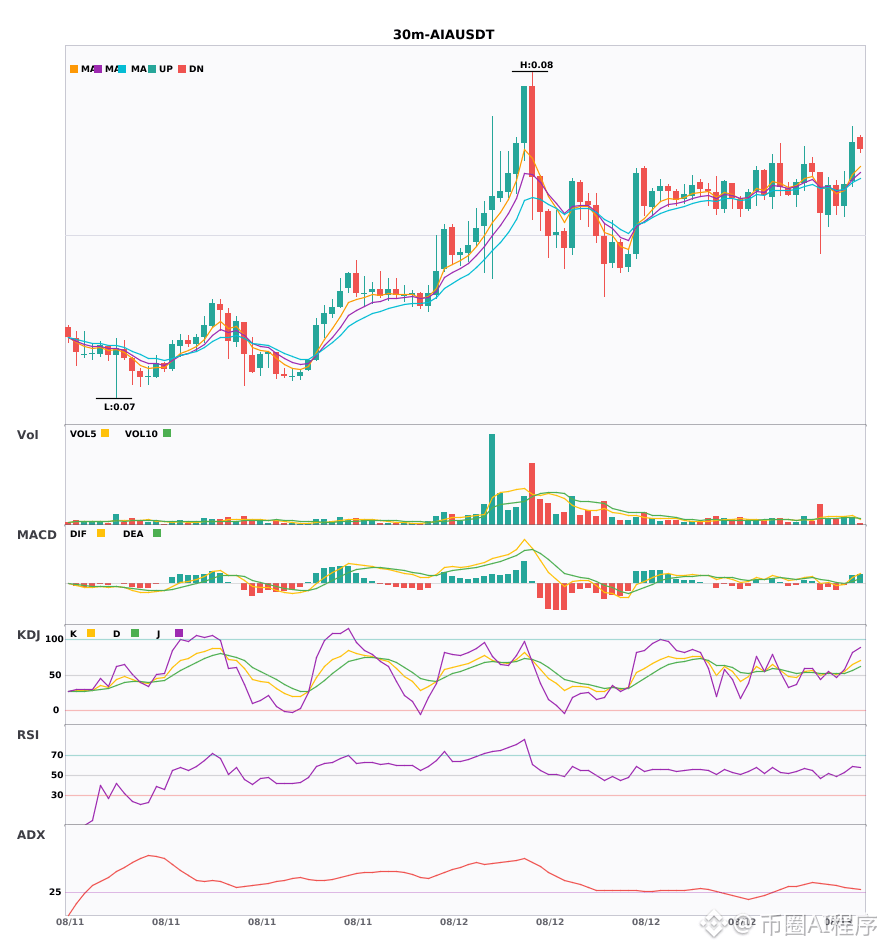Viewport: 885px width, 950px height.
Task: Click the teal UP legend swatch
Action: click(x=152, y=69)
